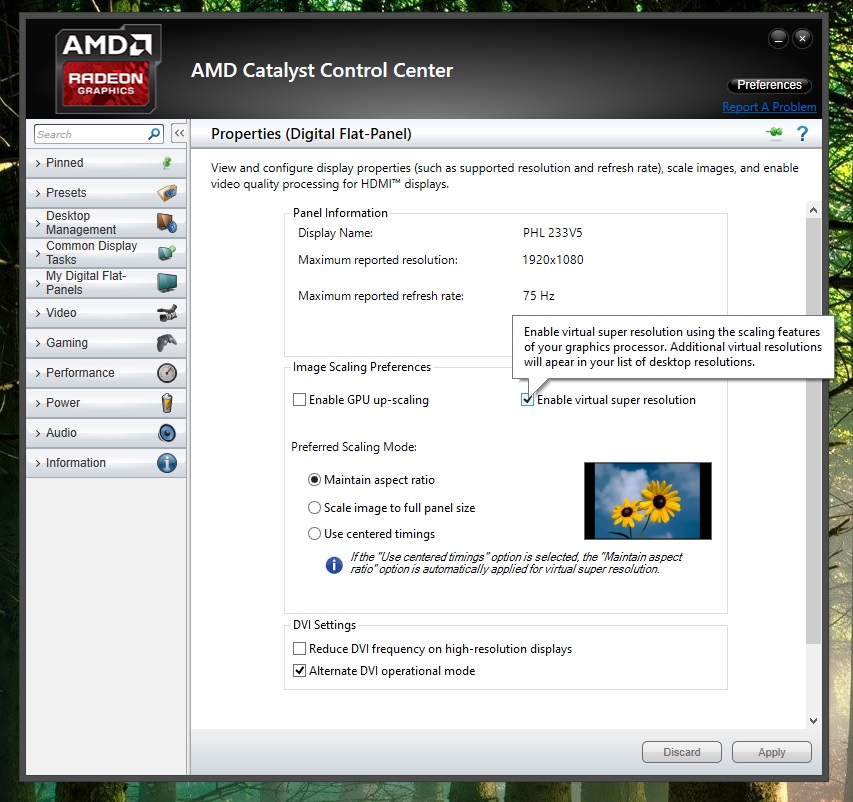The height and width of the screenshot is (802, 853).
Task: Check Reduce DVI frequency on high-resolution displays
Action: (x=299, y=649)
